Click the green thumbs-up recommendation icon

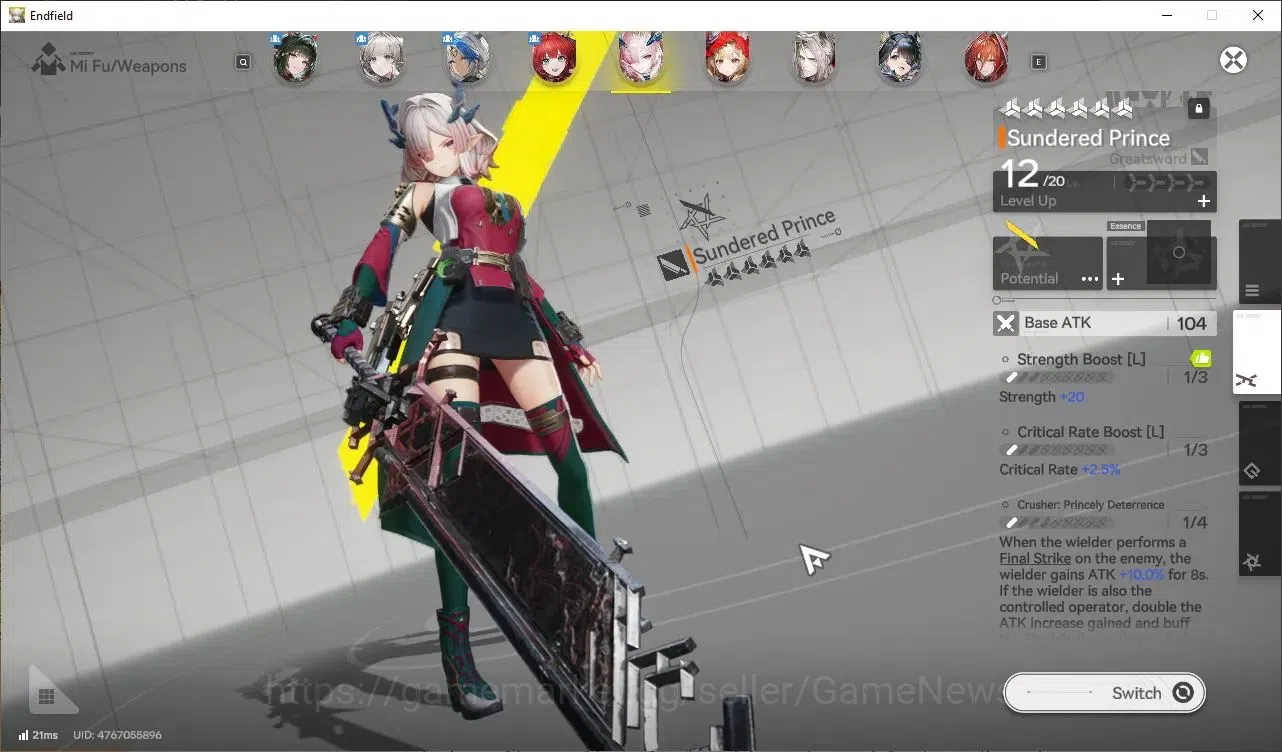1201,358
